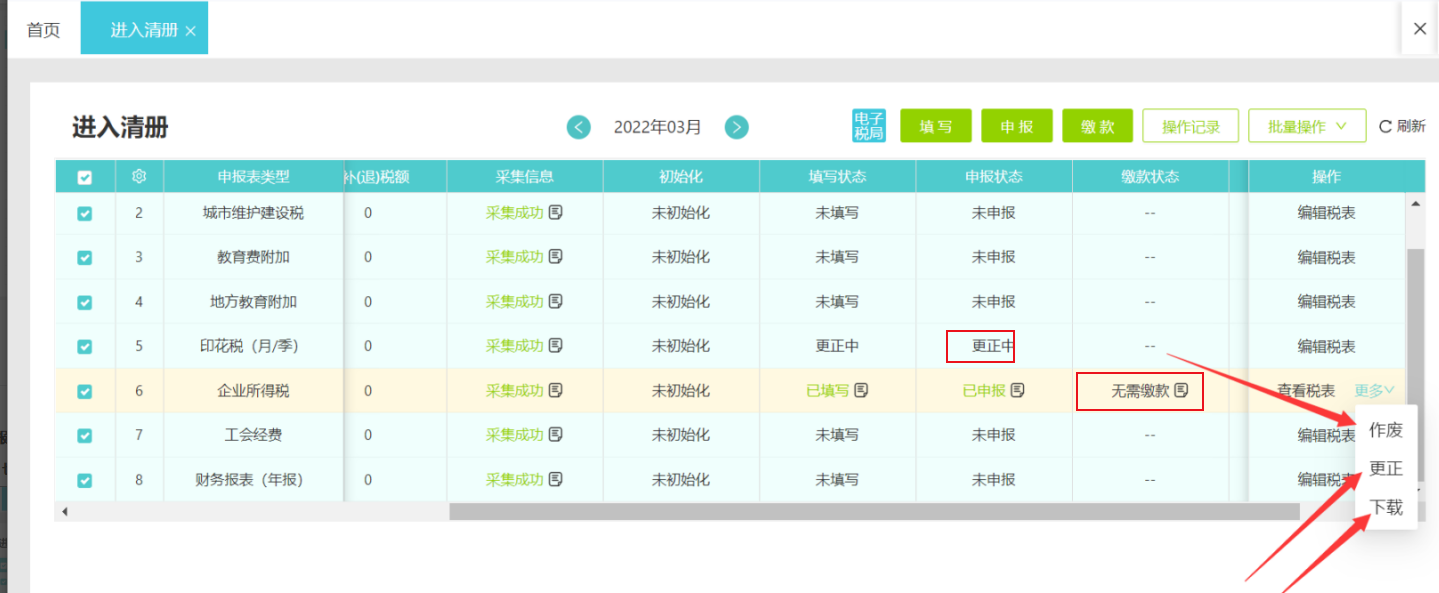Click 查看税表 for 企业所得税
The width and height of the screenshot is (1439, 593).
(1306, 390)
